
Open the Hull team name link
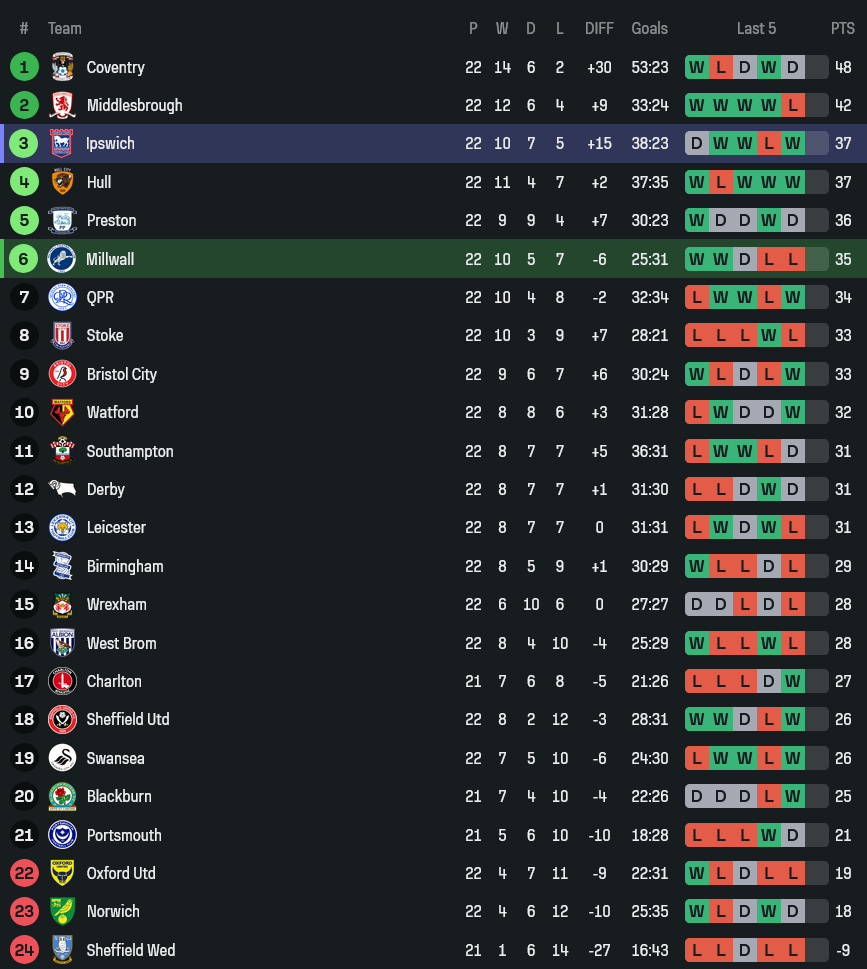99,182
